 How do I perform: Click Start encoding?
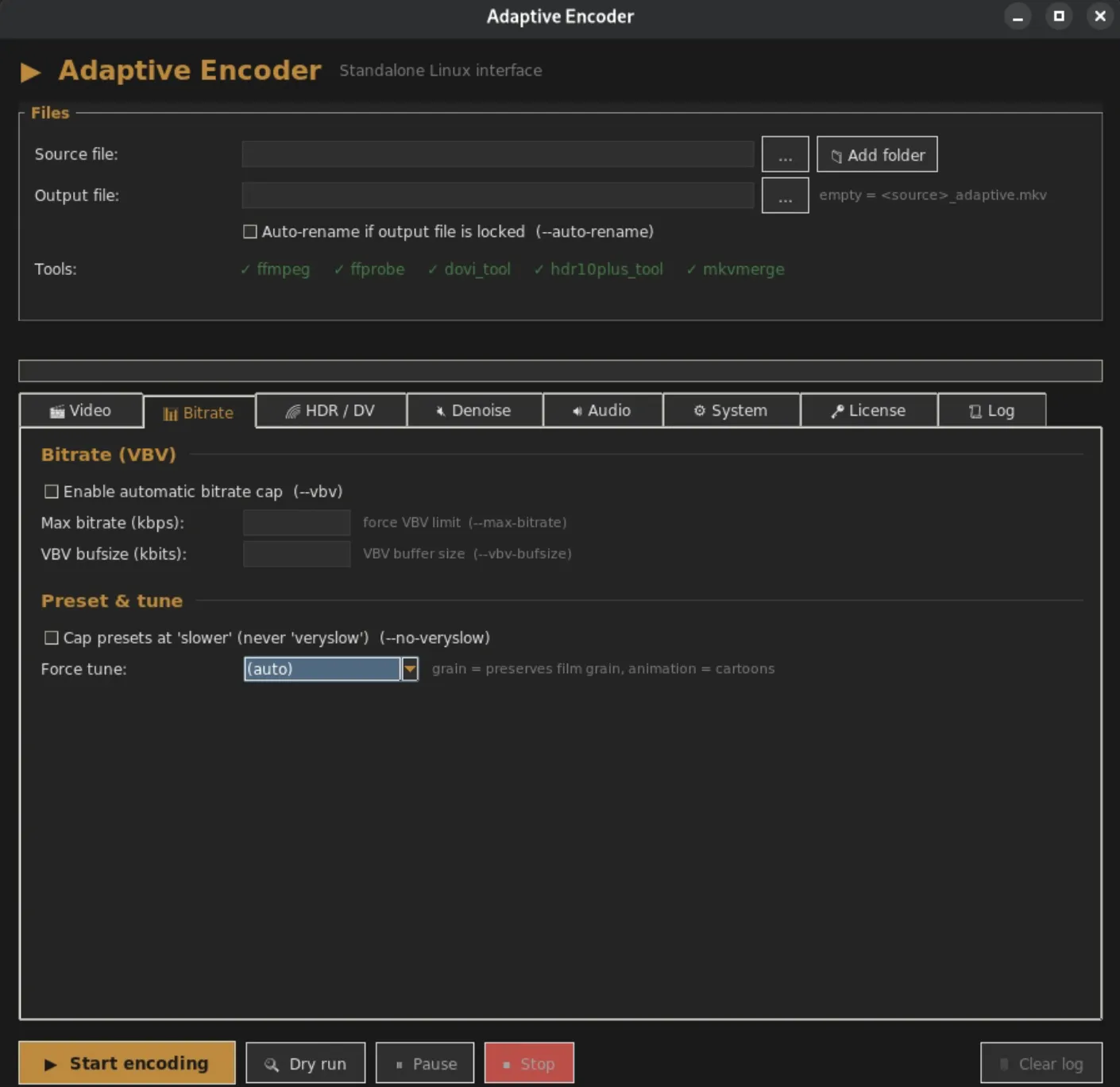(x=127, y=1063)
